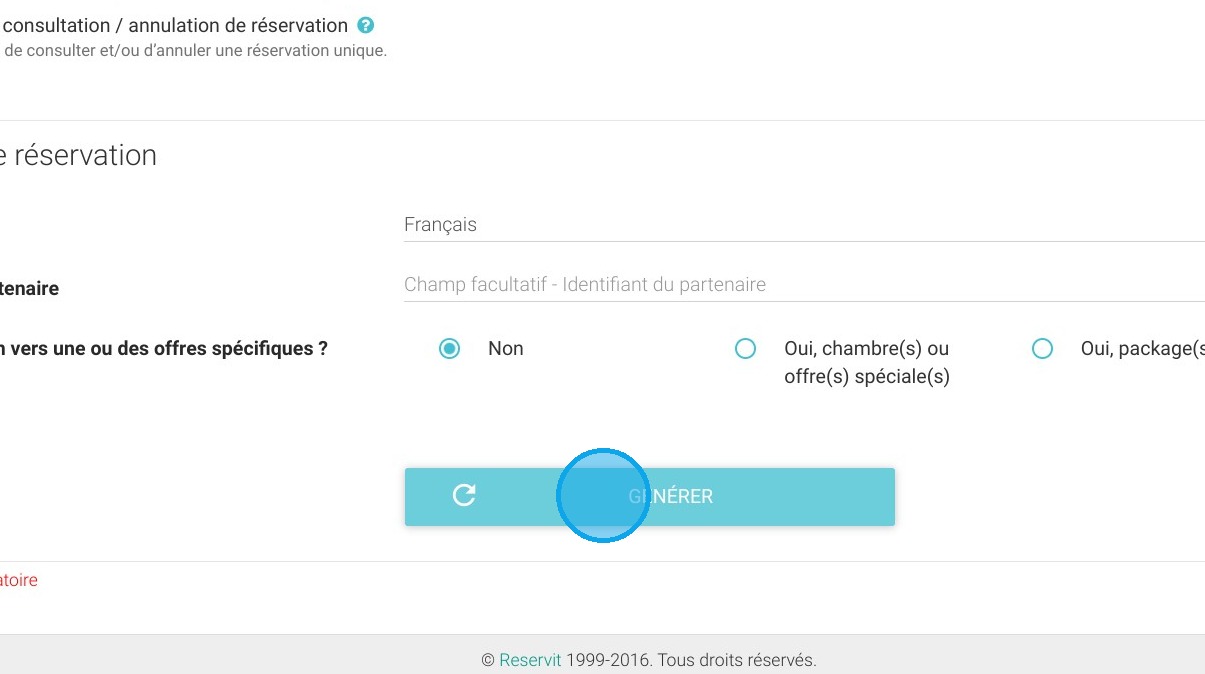The image size is (1205, 674).
Task: Click the refresh arrow icon in the Générer button
Action: click(x=464, y=495)
